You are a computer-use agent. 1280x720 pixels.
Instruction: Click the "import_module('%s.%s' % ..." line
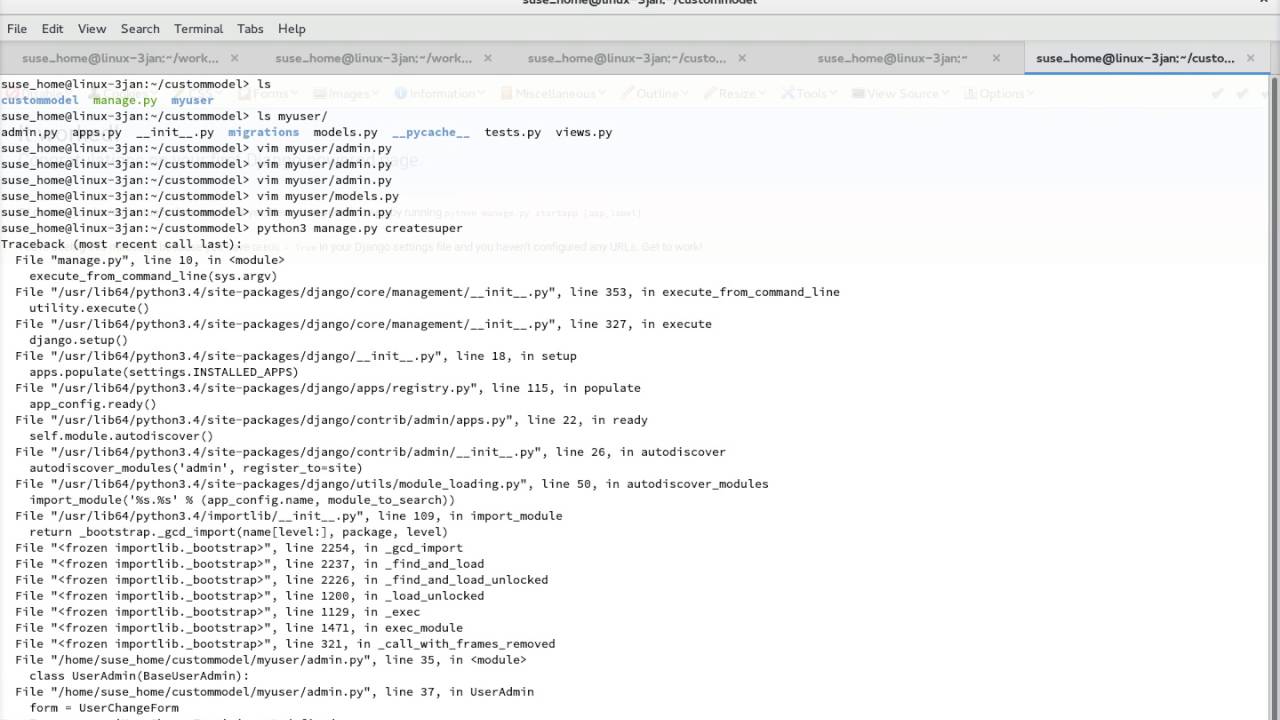(x=242, y=500)
